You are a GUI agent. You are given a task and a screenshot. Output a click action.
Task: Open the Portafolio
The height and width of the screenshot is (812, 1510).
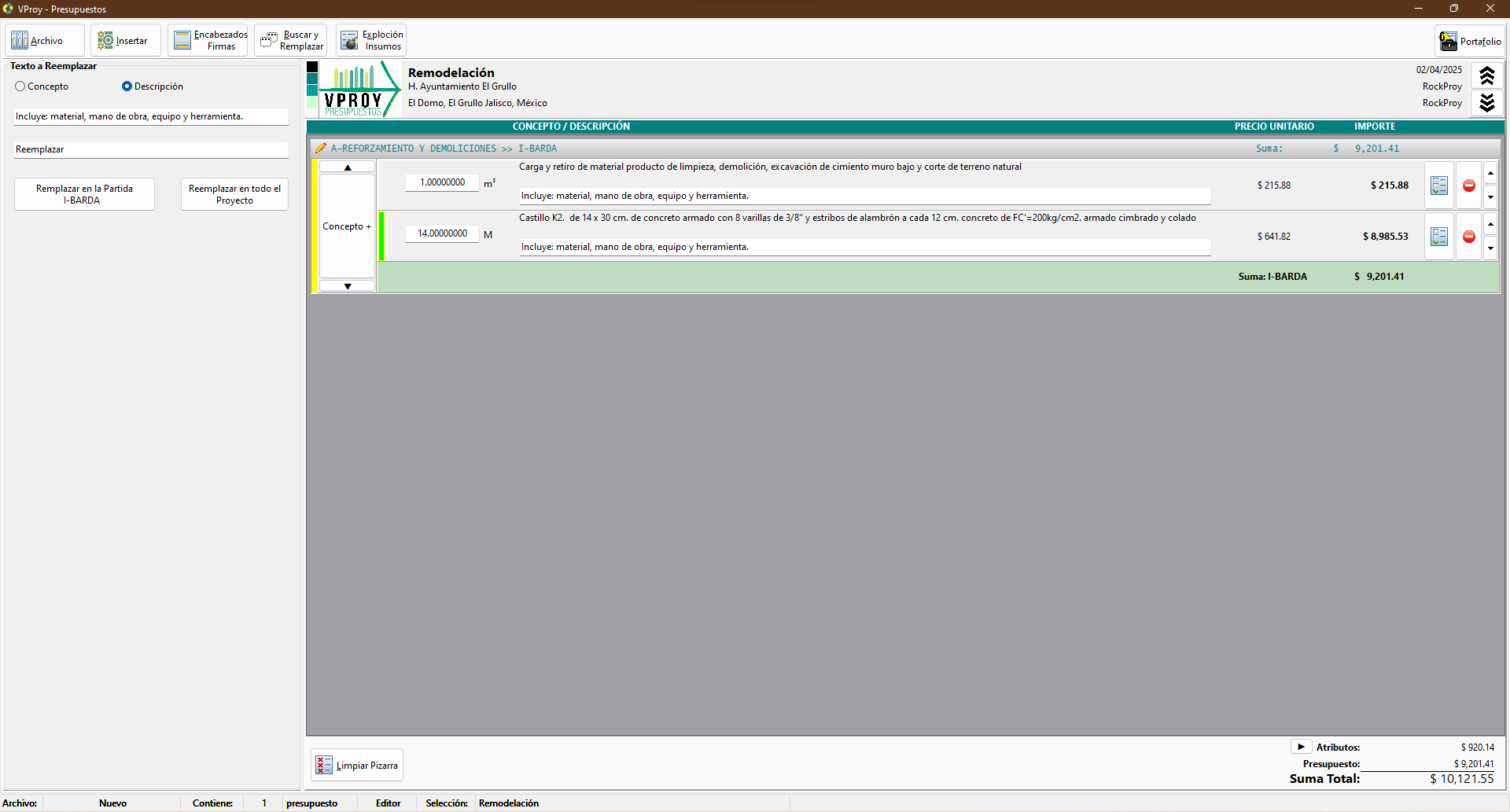pyautogui.click(x=1470, y=42)
